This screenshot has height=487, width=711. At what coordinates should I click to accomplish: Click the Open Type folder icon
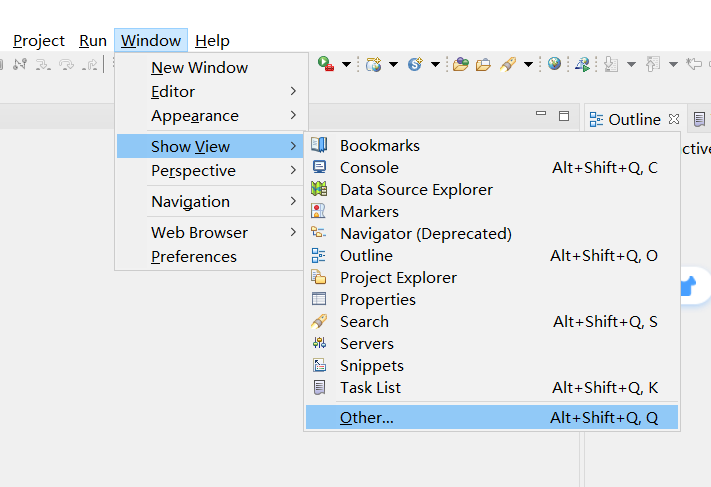[460, 64]
